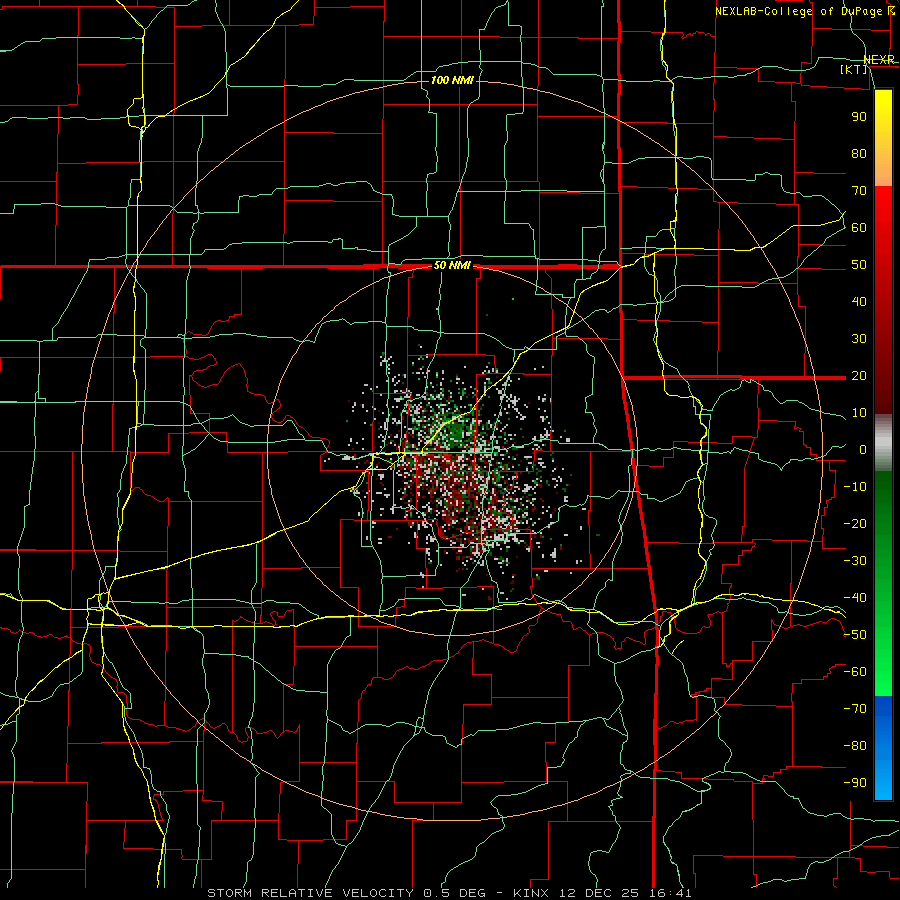Click the 50 NMI range ring label

(452, 266)
